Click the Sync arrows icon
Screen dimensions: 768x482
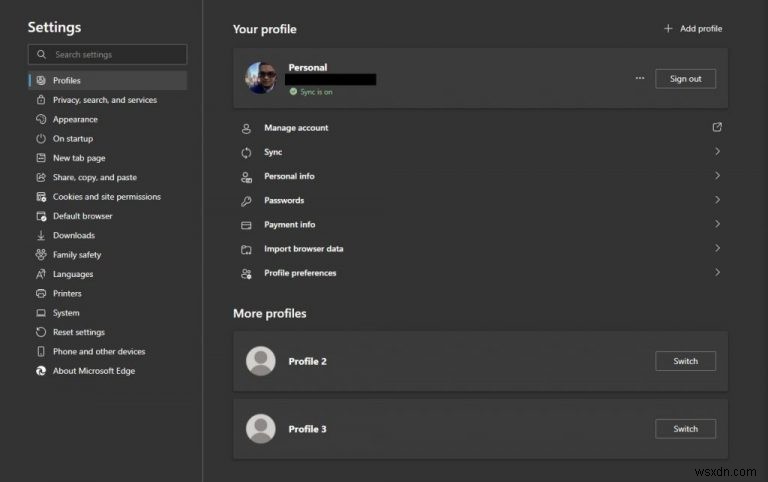click(246, 152)
